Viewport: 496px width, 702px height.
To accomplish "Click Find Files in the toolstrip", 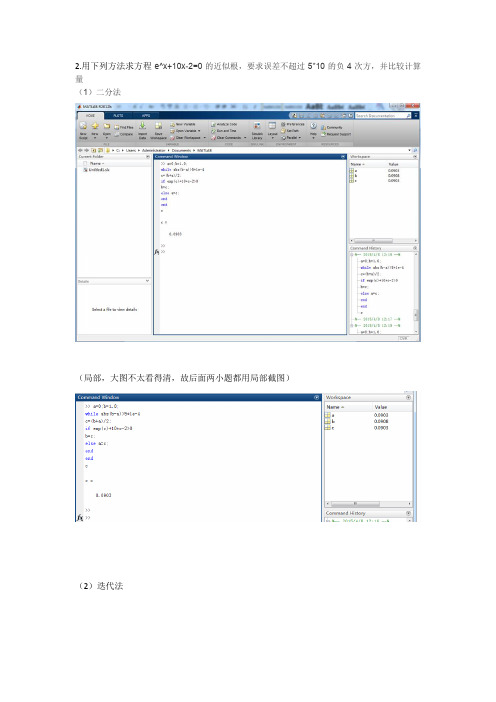I will 124,127.
